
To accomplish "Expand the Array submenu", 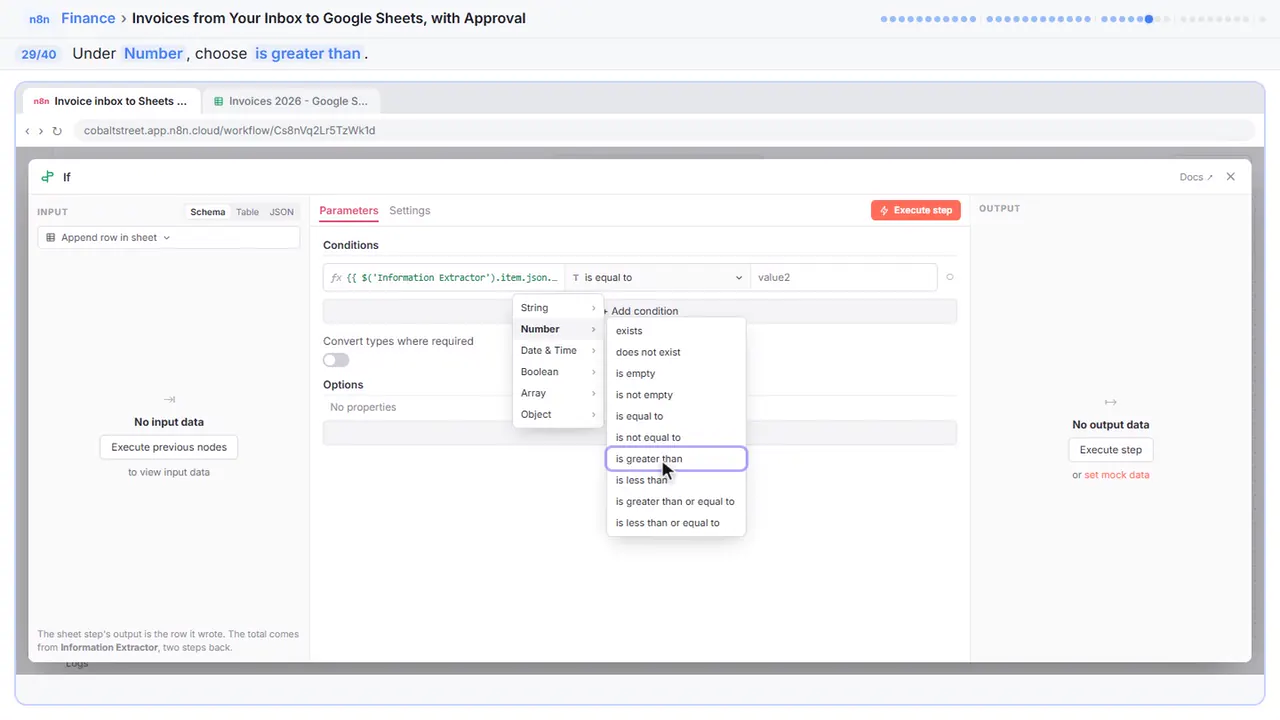I will (558, 393).
